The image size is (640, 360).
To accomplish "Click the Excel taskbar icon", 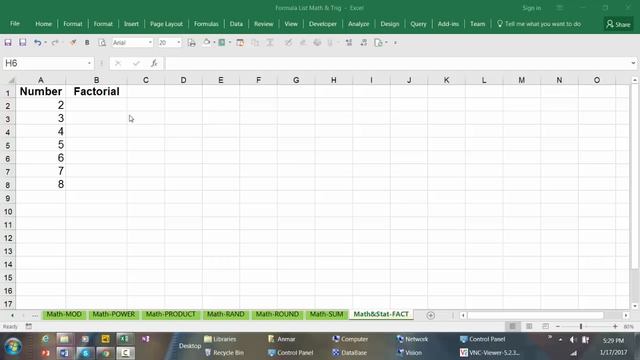I will pos(124,339).
